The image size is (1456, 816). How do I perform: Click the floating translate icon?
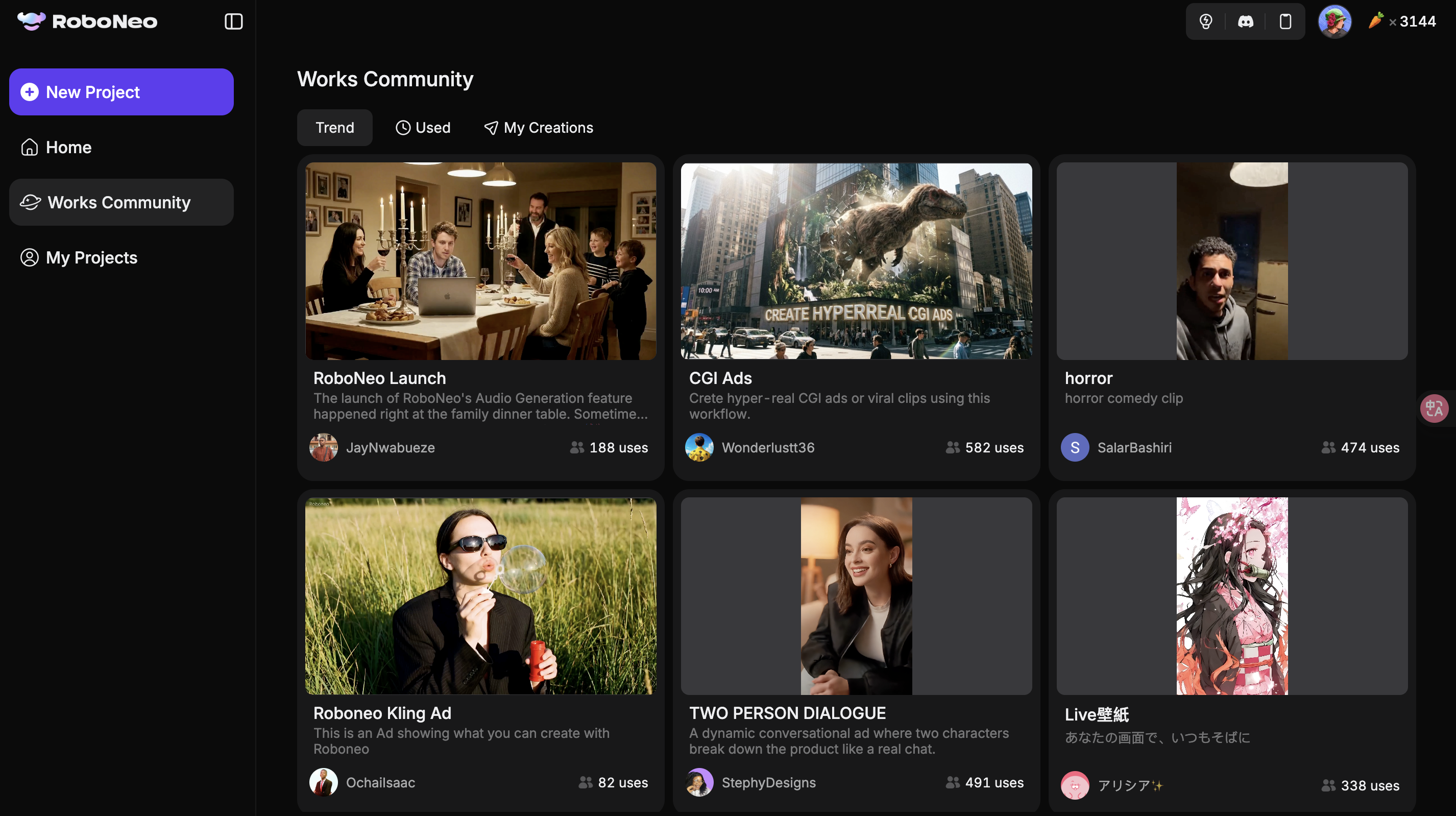pyautogui.click(x=1434, y=409)
